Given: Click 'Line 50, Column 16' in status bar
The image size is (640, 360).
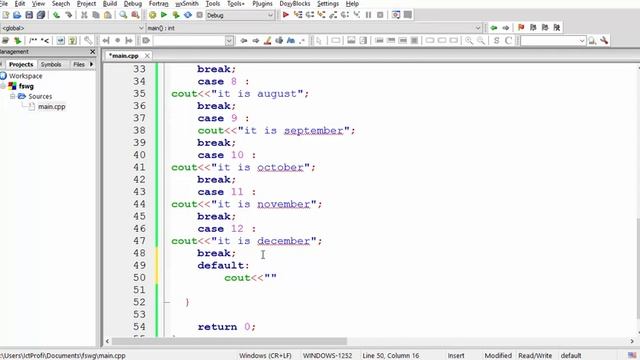Looking at the screenshot, I should coord(391,356).
